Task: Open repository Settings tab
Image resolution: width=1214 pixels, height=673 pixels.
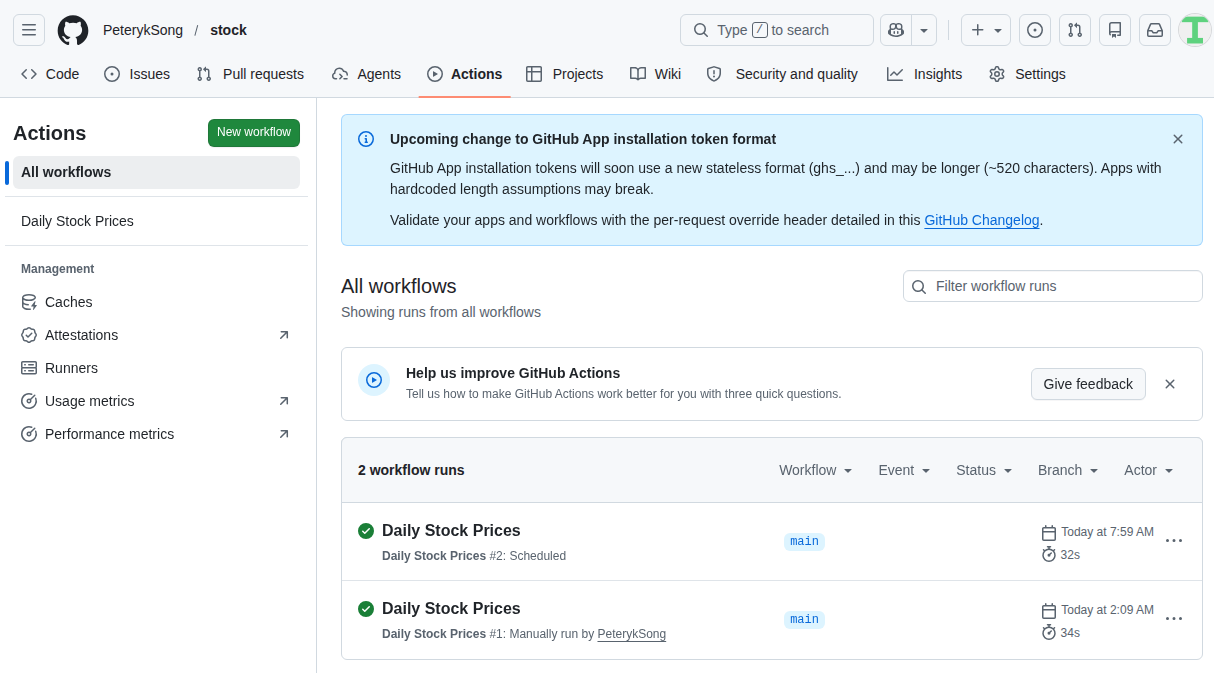Action: click(x=1027, y=74)
